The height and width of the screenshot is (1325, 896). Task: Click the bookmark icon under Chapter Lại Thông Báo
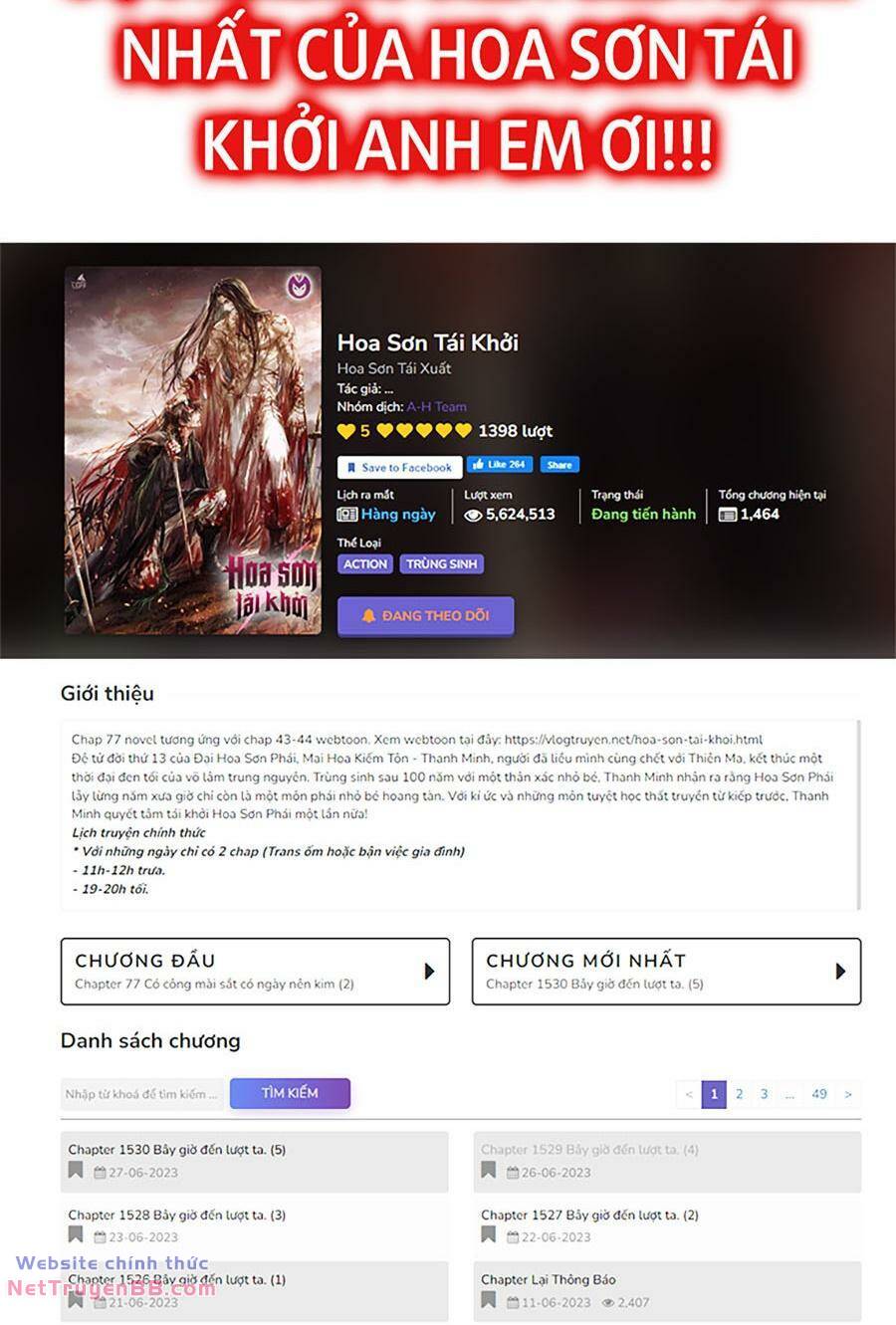(488, 1300)
